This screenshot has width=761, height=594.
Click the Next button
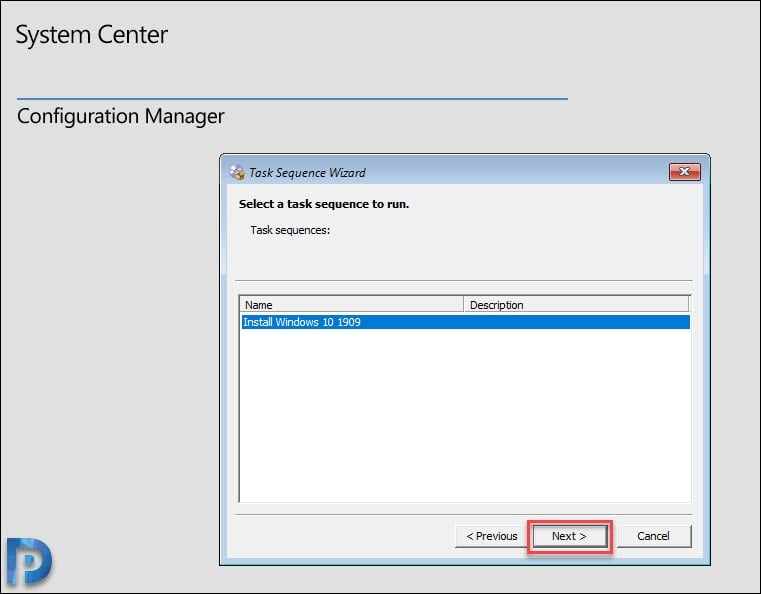(570, 536)
